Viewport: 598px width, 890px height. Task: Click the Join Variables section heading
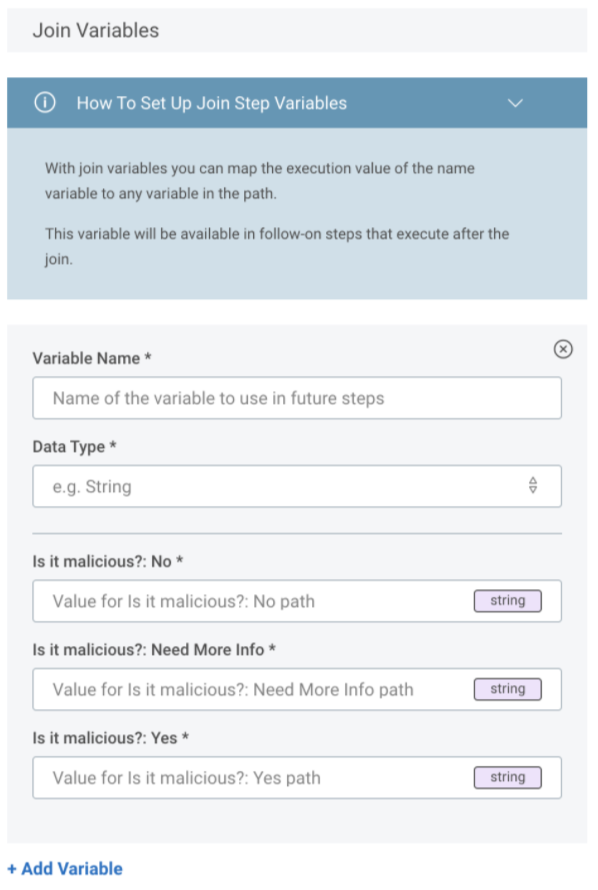[x=96, y=30]
